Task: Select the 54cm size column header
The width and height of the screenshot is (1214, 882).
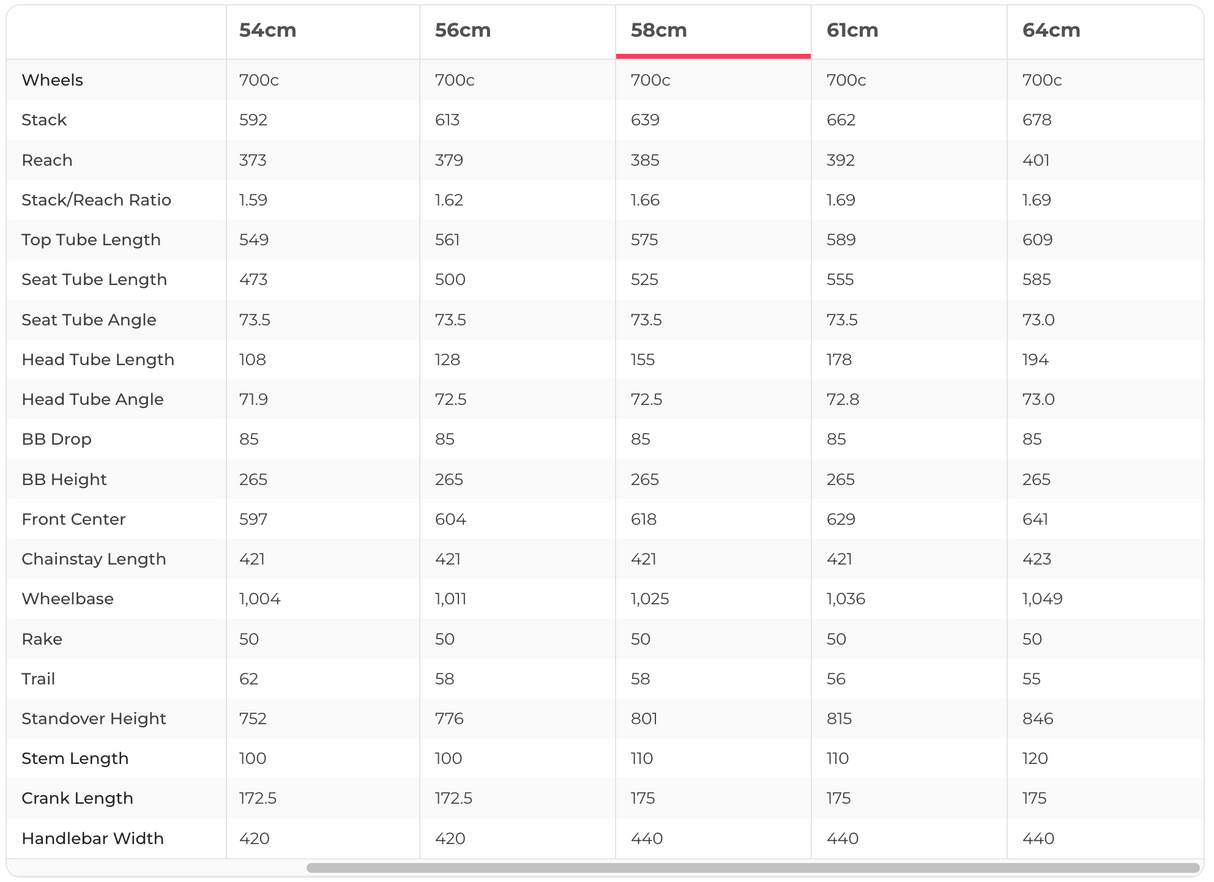Action: (x=268, y=30)
